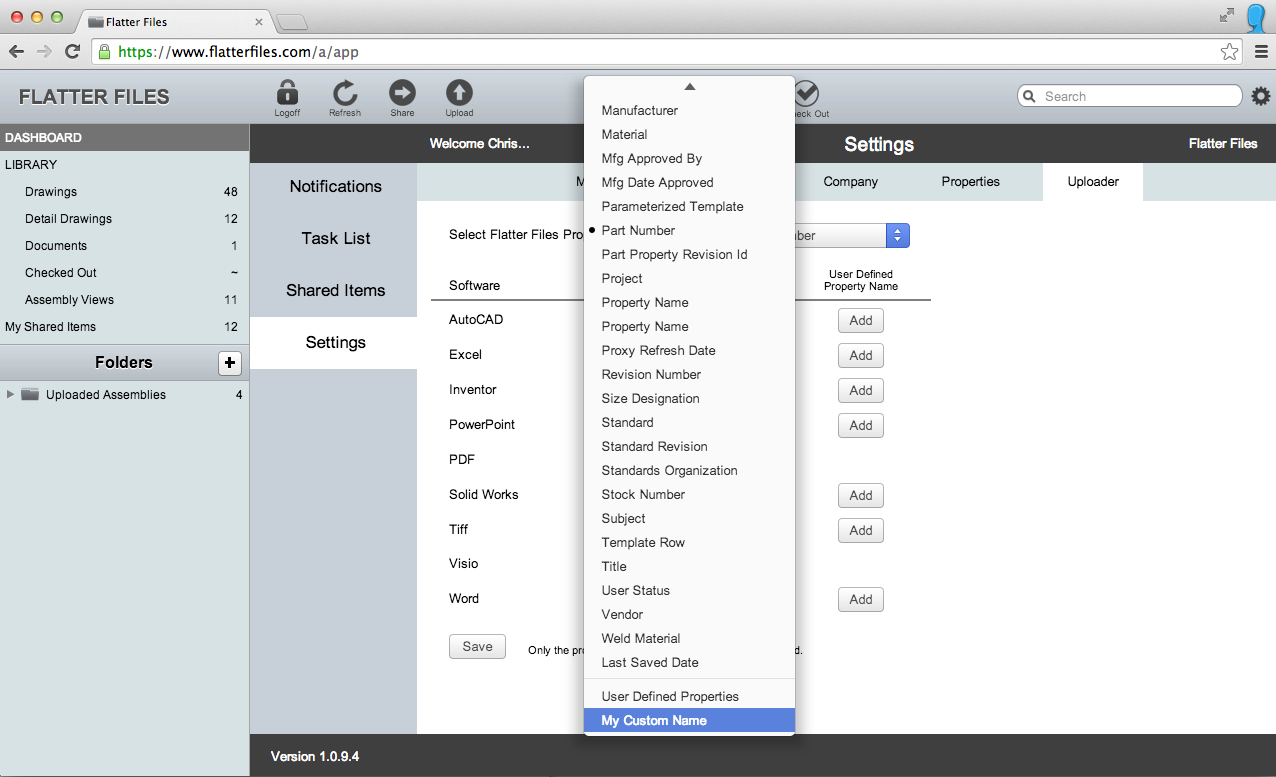Choose Mfg Approved By option
1276x777 pixels.
(x=689, y=158)
